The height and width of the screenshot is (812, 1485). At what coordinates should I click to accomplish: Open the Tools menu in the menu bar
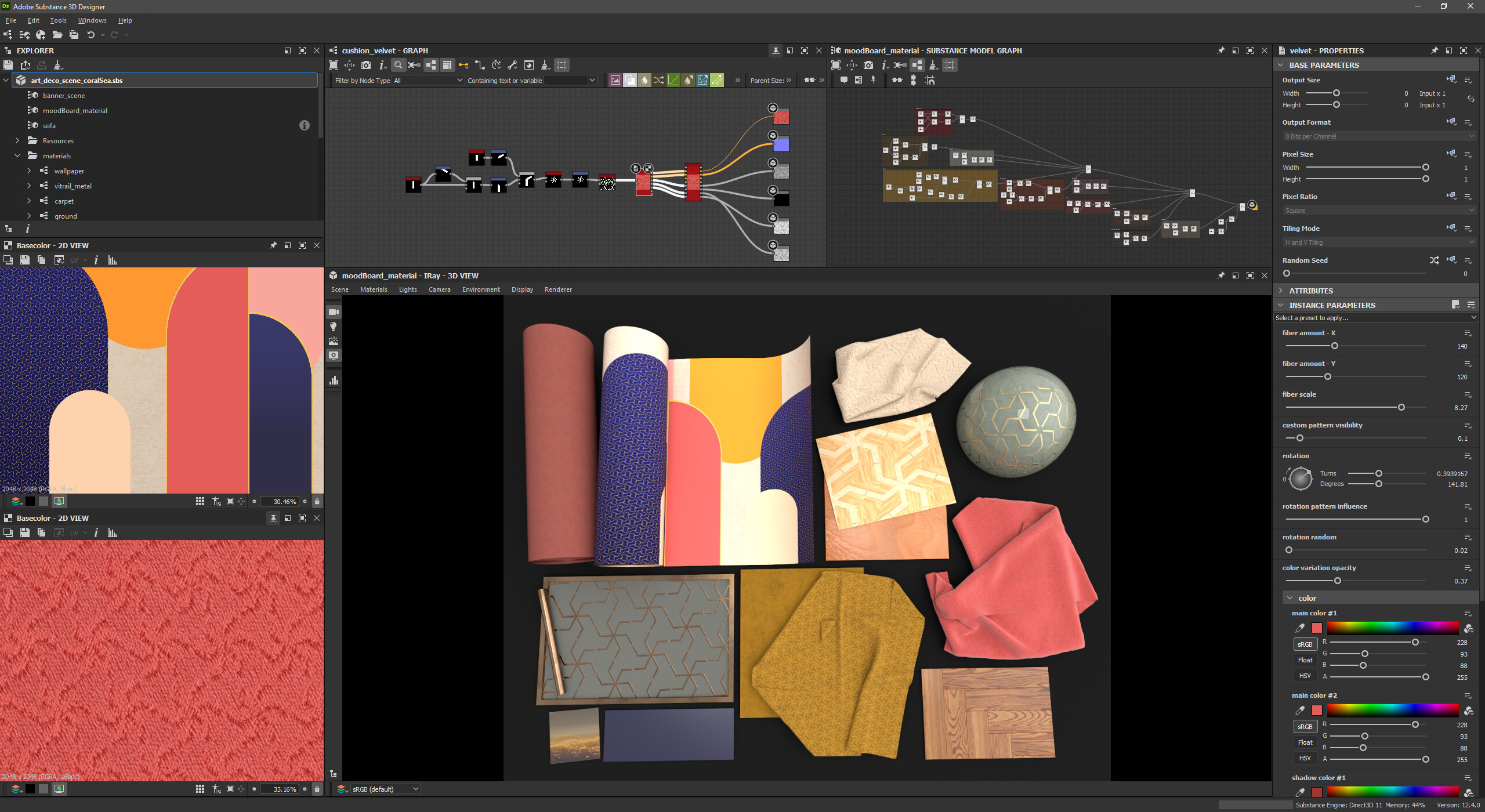58,20
